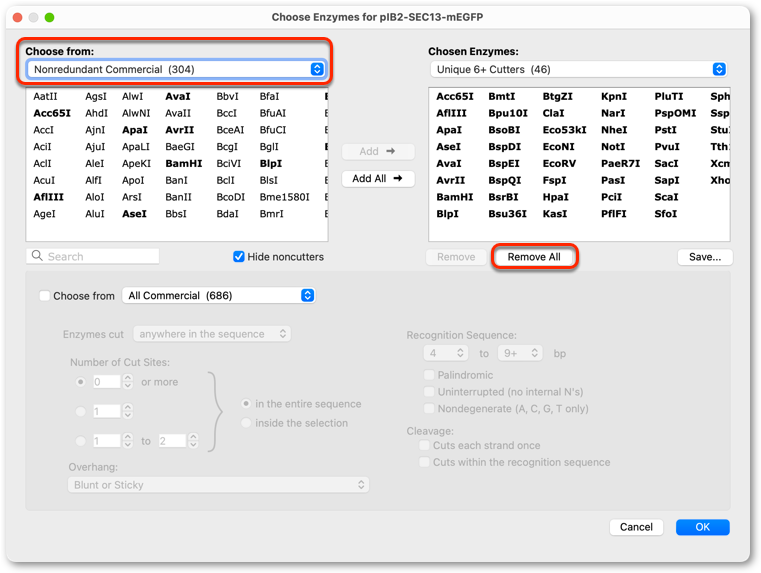Open the All Commercial (686) dropdown
The height and width of the screenshot is (573, 761).
point(218,295)
